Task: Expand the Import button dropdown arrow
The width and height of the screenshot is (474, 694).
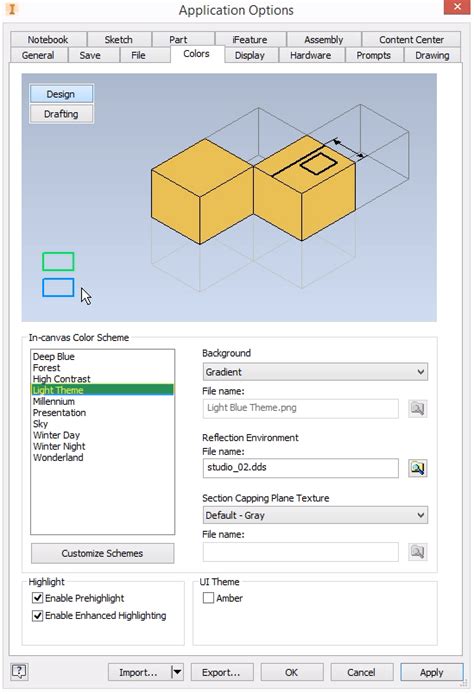Action: click(x=177, y=672)
